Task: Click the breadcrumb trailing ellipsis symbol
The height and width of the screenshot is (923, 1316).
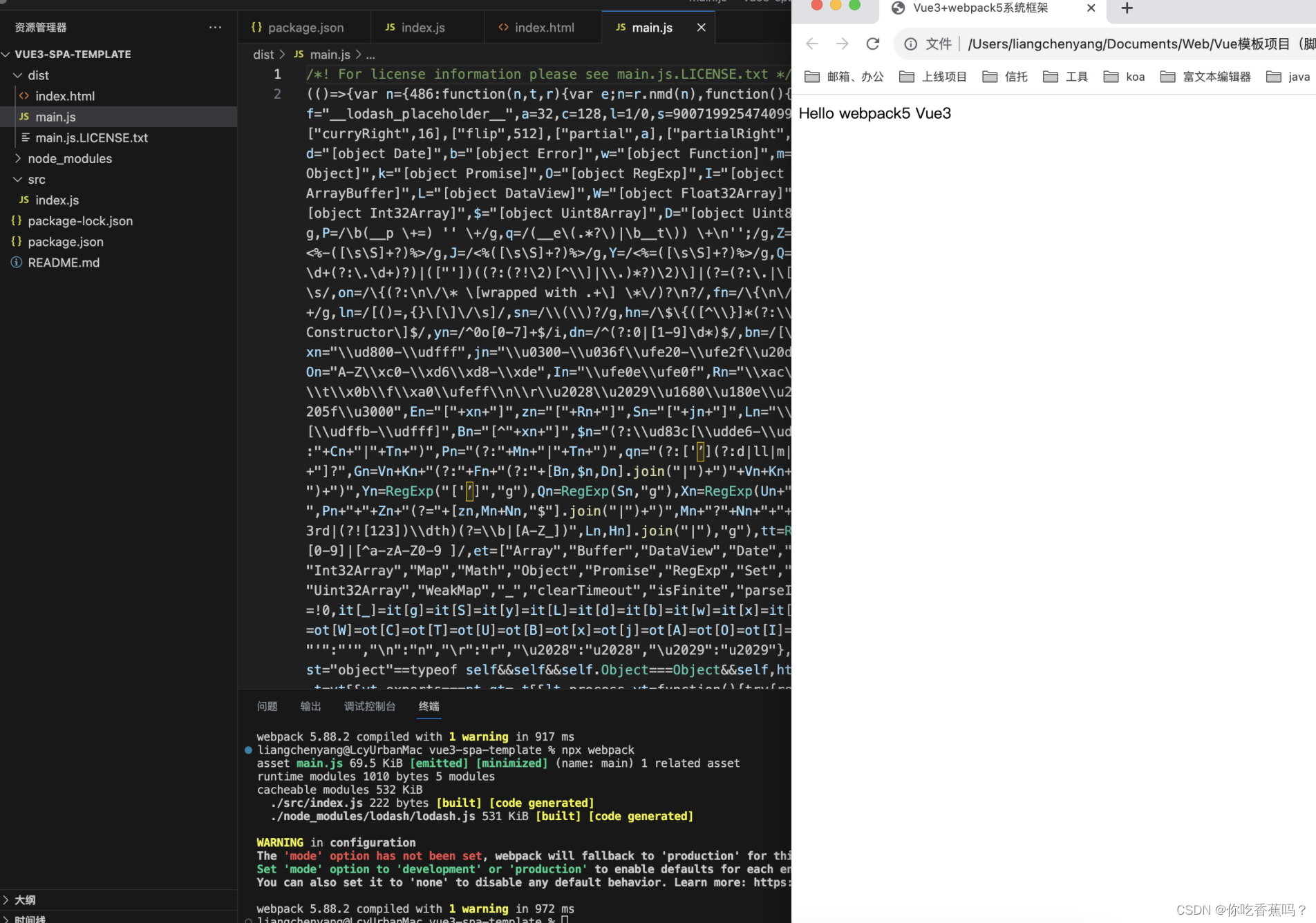Action: [370, 55]
